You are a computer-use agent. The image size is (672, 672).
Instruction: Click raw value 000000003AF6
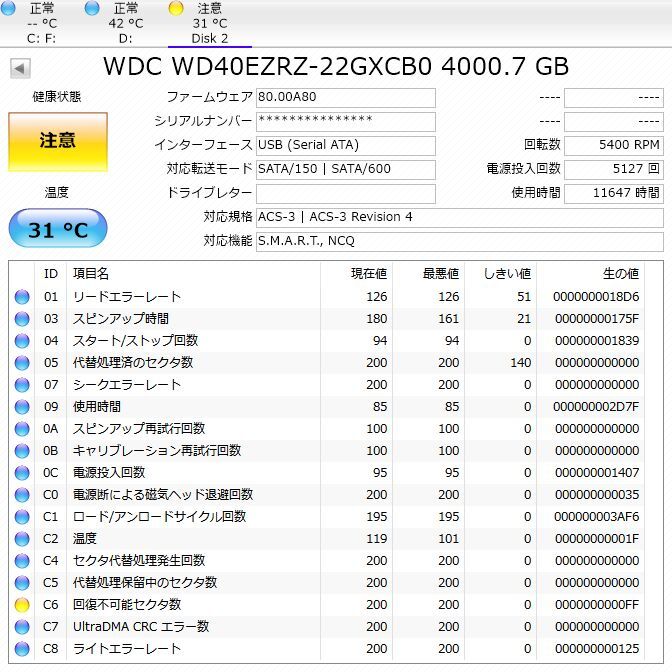(597, 516)
